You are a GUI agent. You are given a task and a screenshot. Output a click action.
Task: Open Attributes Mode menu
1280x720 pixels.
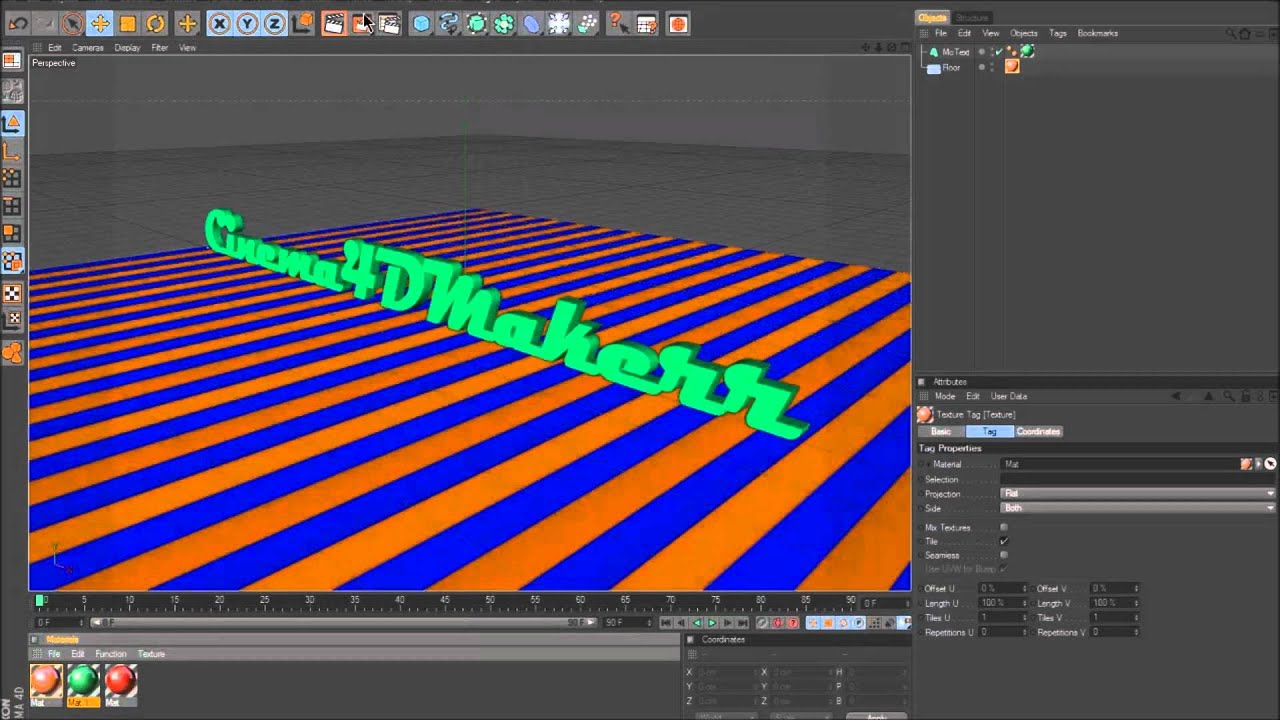[945, 396]
